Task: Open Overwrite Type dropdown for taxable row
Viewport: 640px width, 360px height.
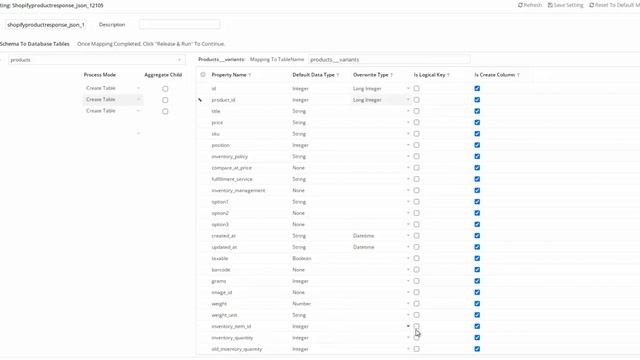Action: tap(408, 258)
